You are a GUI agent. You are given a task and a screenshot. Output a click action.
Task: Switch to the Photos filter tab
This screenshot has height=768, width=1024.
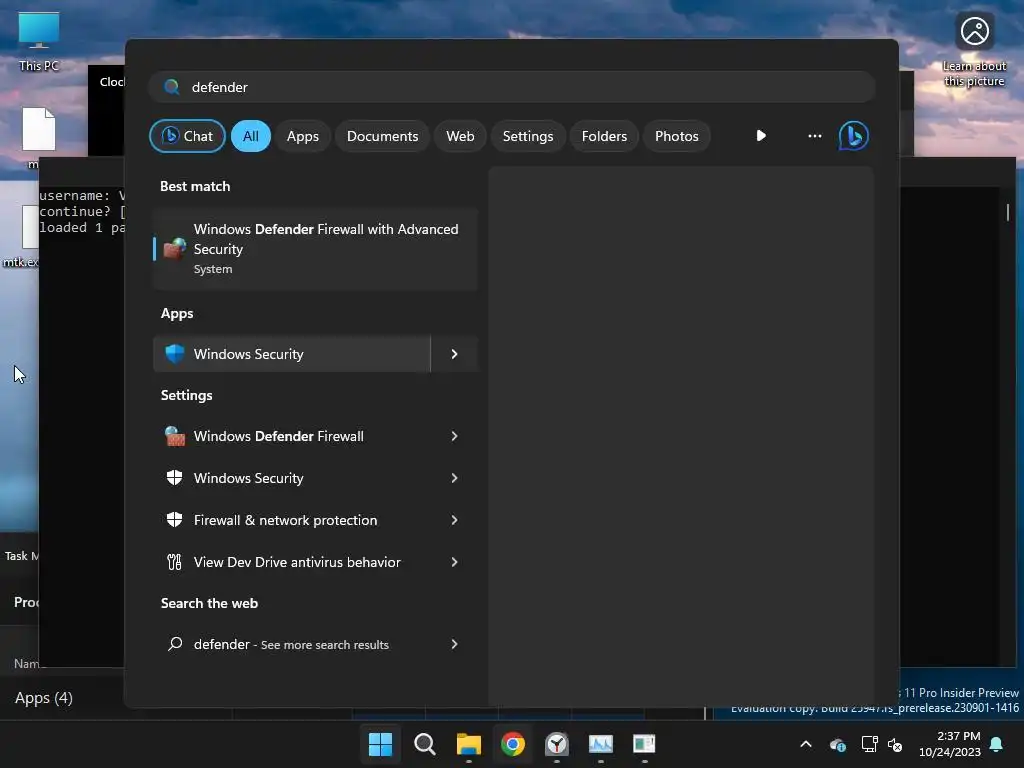[x=677, y=136]
